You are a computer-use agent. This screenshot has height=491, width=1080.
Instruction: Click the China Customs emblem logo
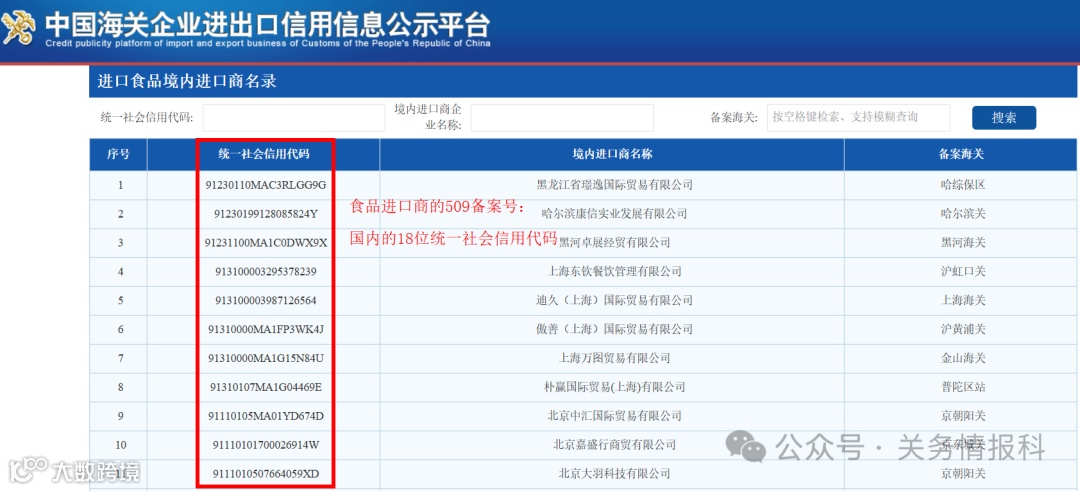pyautogui.click(x=19, y=29)
